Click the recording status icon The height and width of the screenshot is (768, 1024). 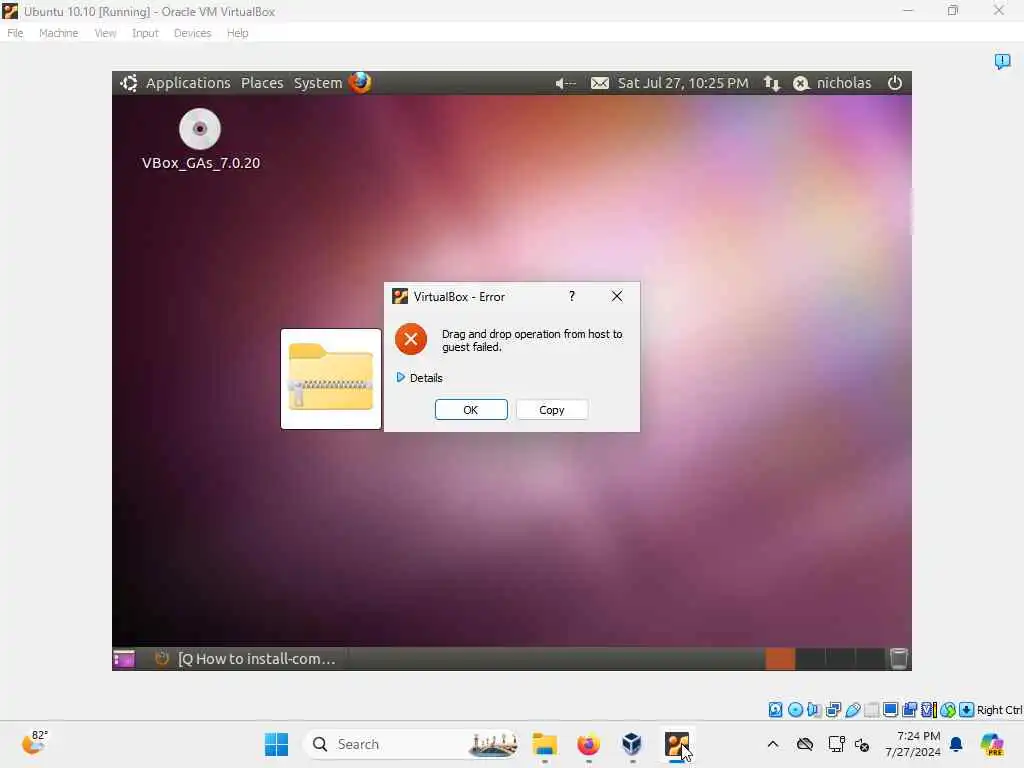pos(910,709)
